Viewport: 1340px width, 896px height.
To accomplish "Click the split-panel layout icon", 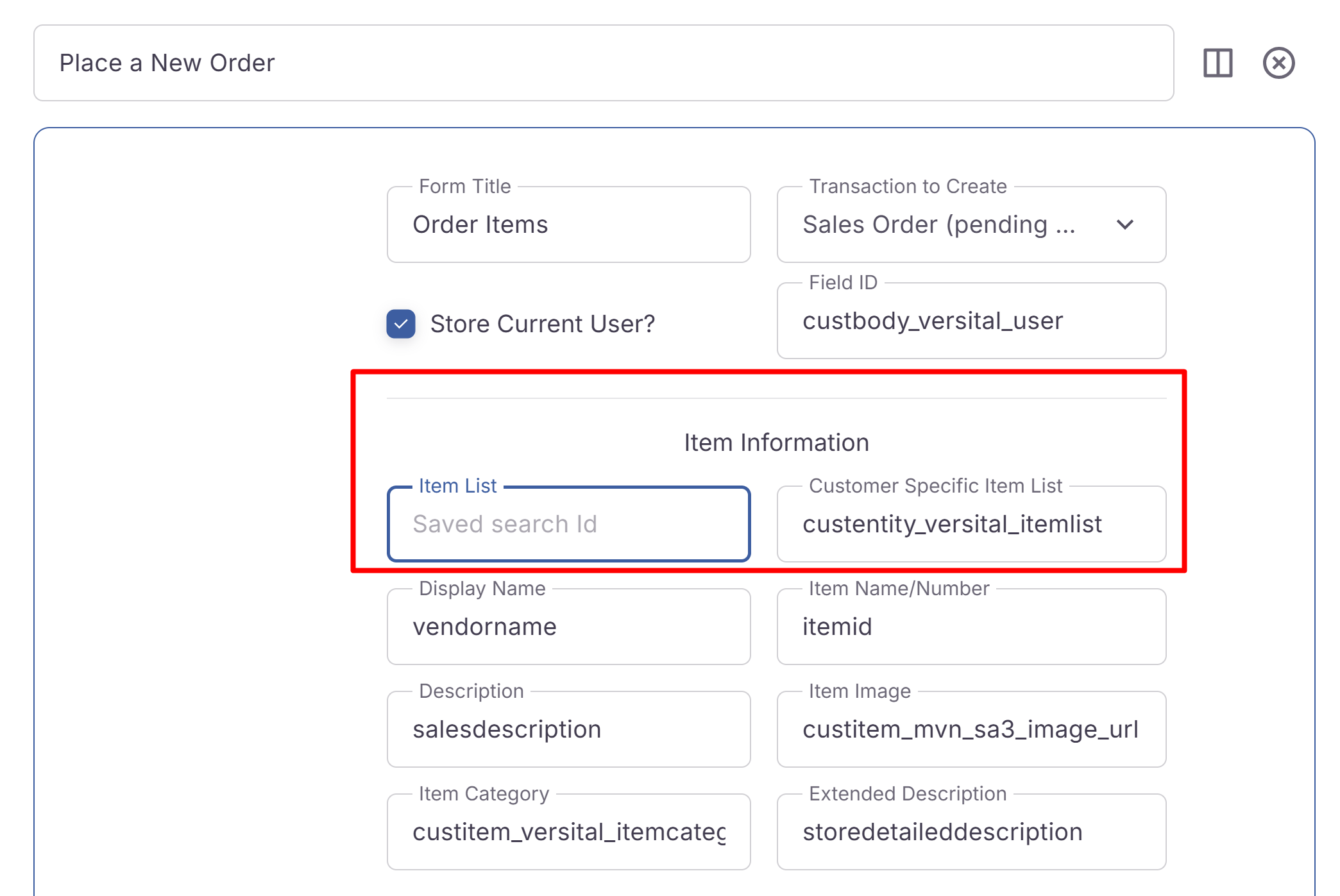I will coord(1217,63).
